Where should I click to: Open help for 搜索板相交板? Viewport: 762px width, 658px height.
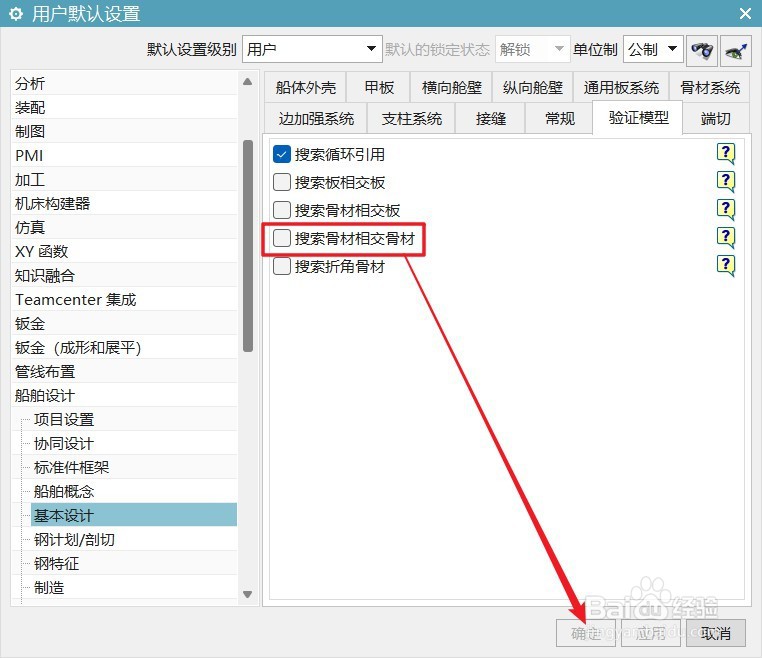tap(726, 182)
